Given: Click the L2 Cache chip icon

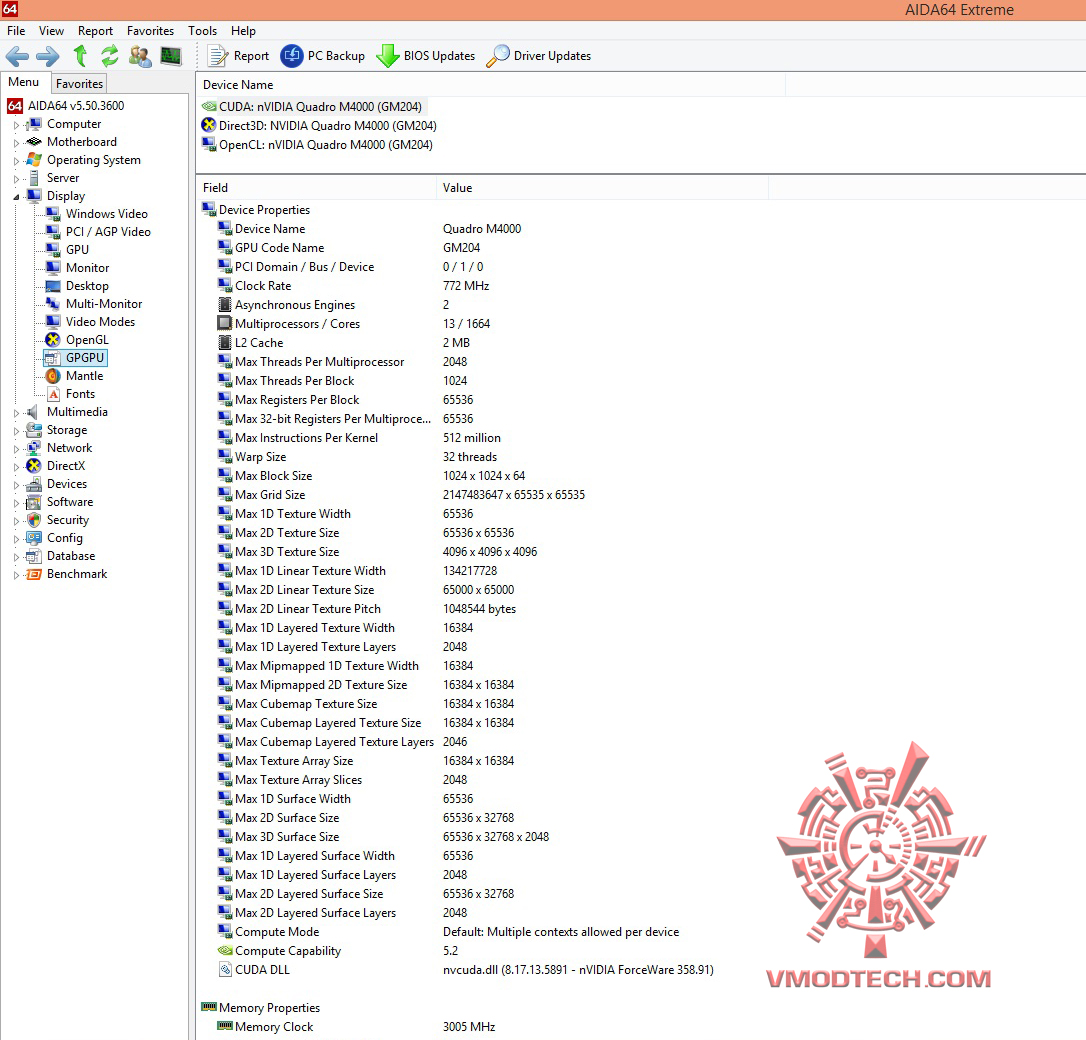Looking at the screenshot, I should pyautogui.click(x=224, y=343).
